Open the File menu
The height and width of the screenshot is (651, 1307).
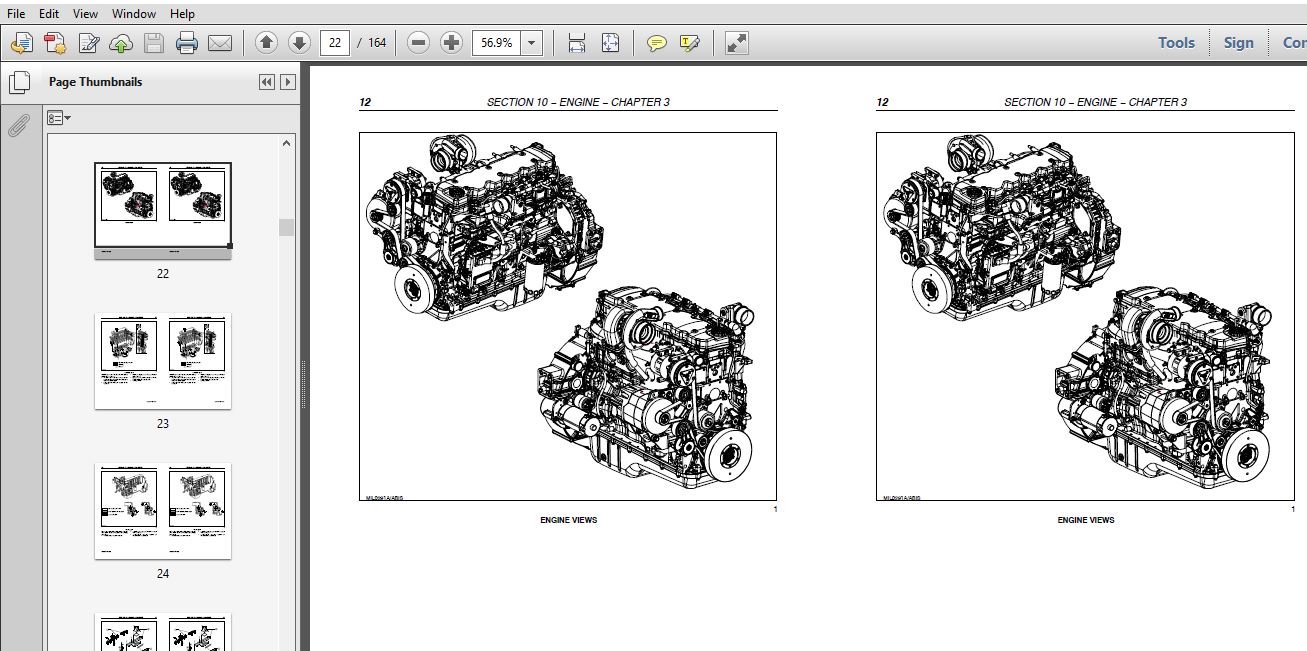click(x=17, y=14)
